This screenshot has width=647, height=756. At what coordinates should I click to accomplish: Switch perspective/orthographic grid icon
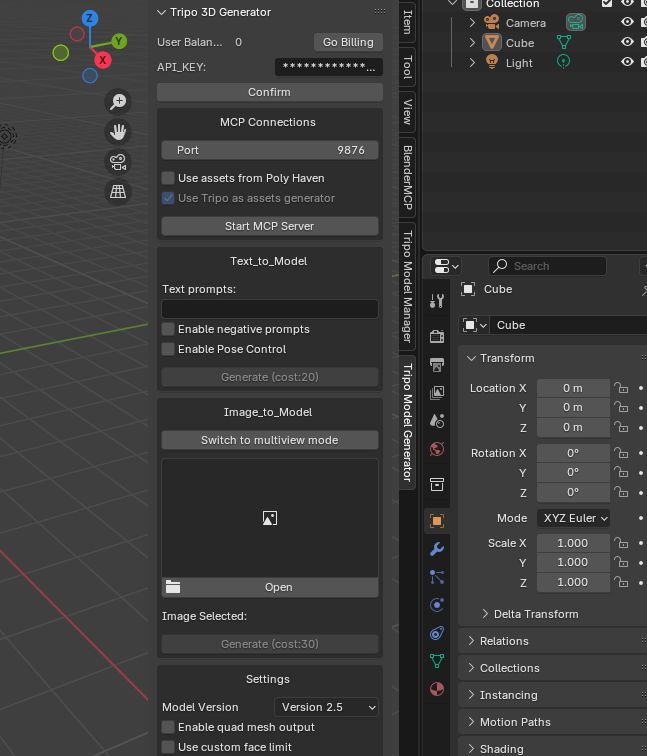coord(118,192)
